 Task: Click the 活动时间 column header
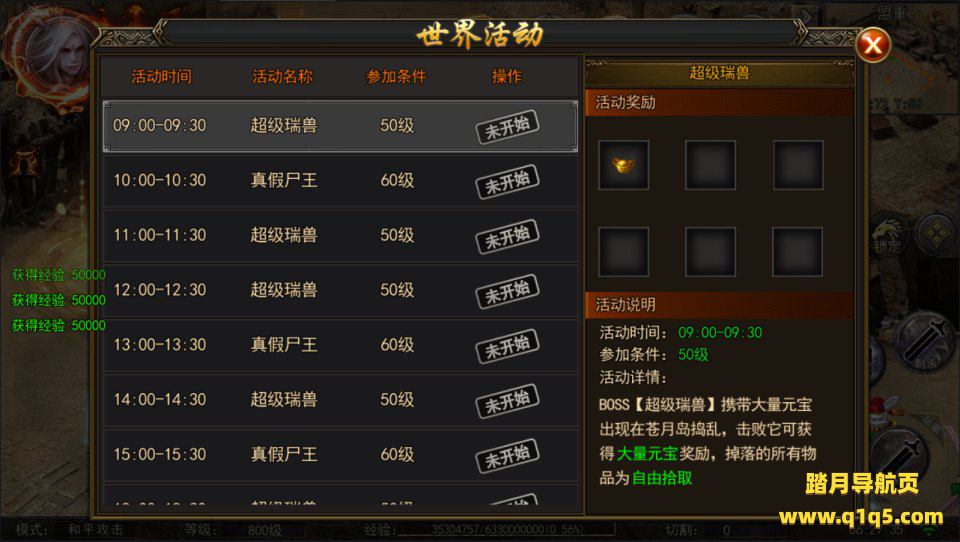162,77
